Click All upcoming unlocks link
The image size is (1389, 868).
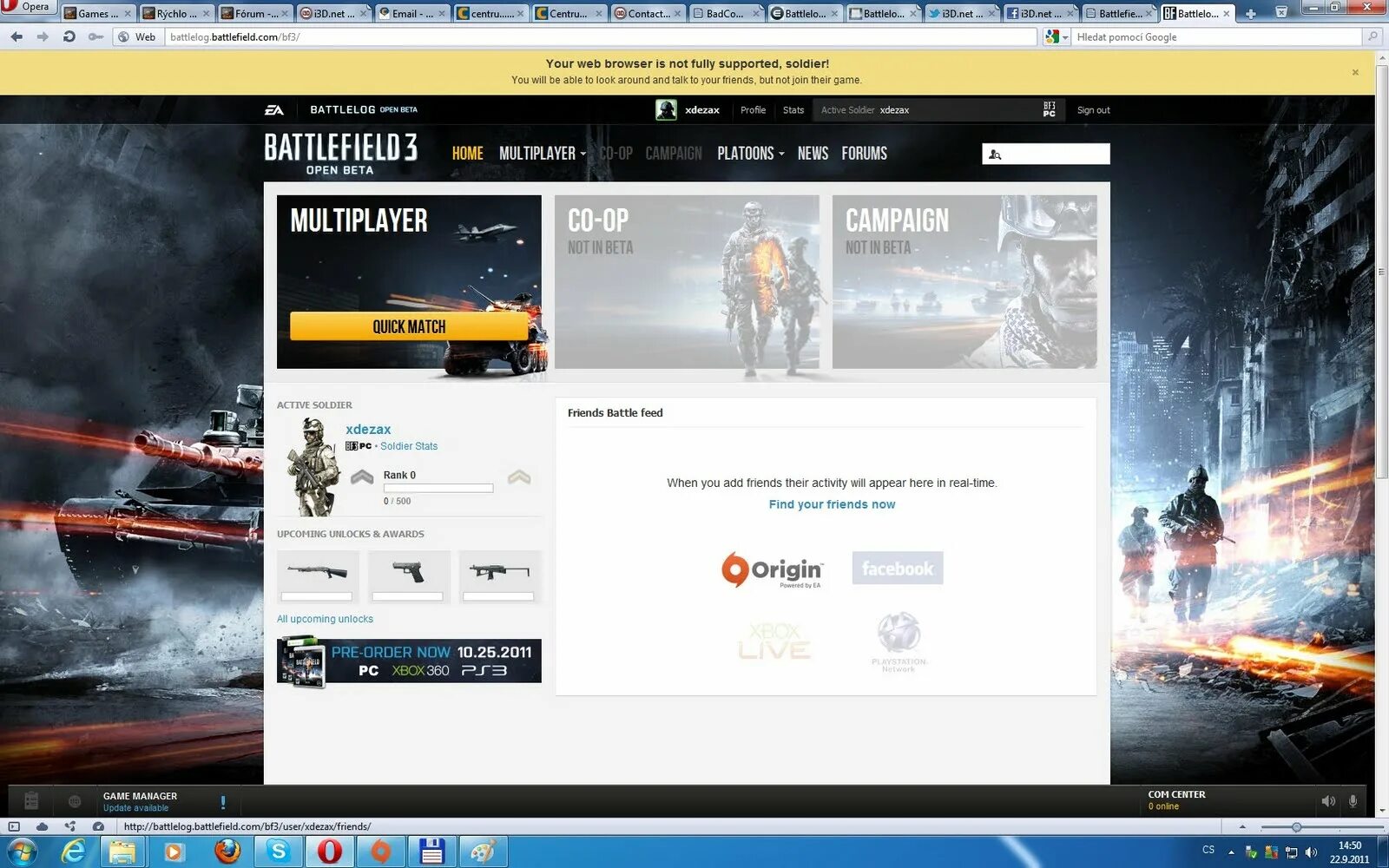[325, 619]
